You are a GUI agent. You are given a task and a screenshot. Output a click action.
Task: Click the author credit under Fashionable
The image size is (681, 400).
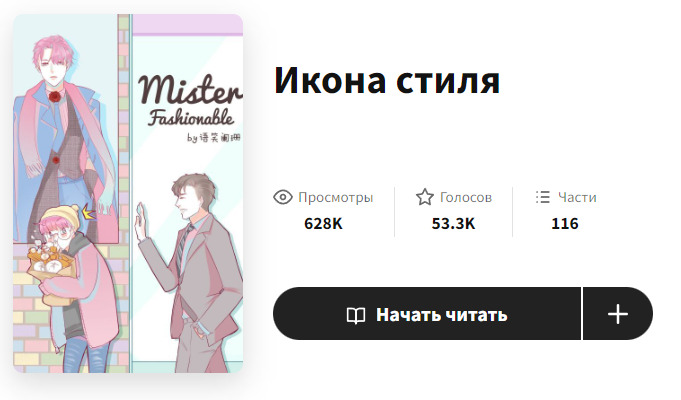[x=214, y=138]
